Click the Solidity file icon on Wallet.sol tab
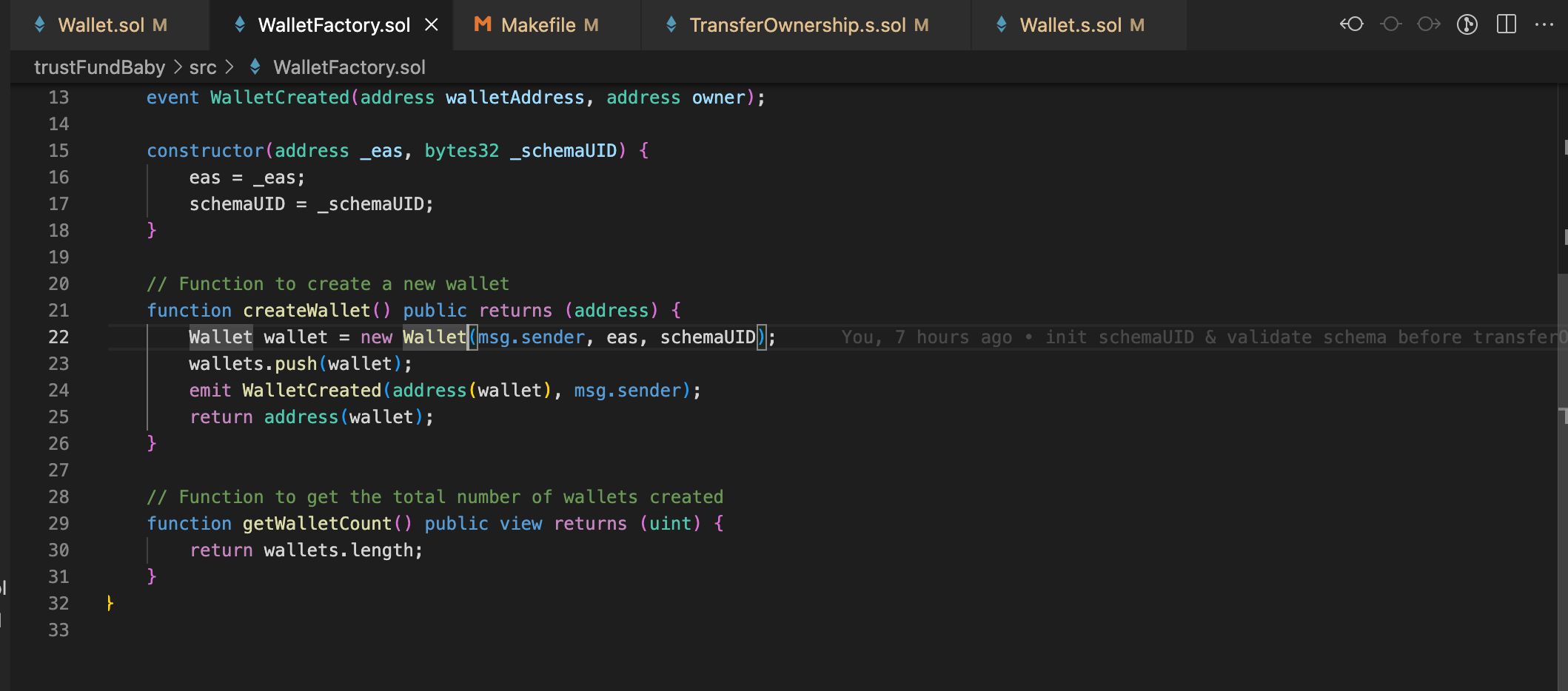The image size is (1568, 691). (40, 25)
